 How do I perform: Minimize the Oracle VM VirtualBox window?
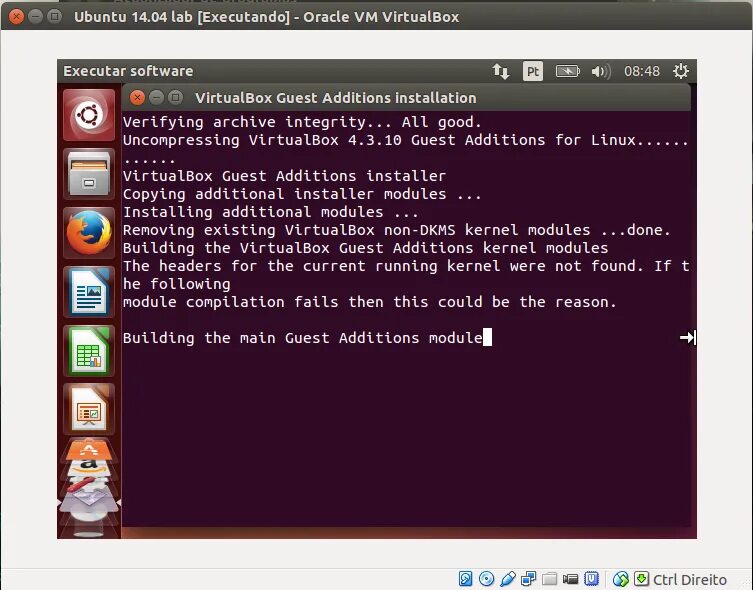[x=36, y=17]
